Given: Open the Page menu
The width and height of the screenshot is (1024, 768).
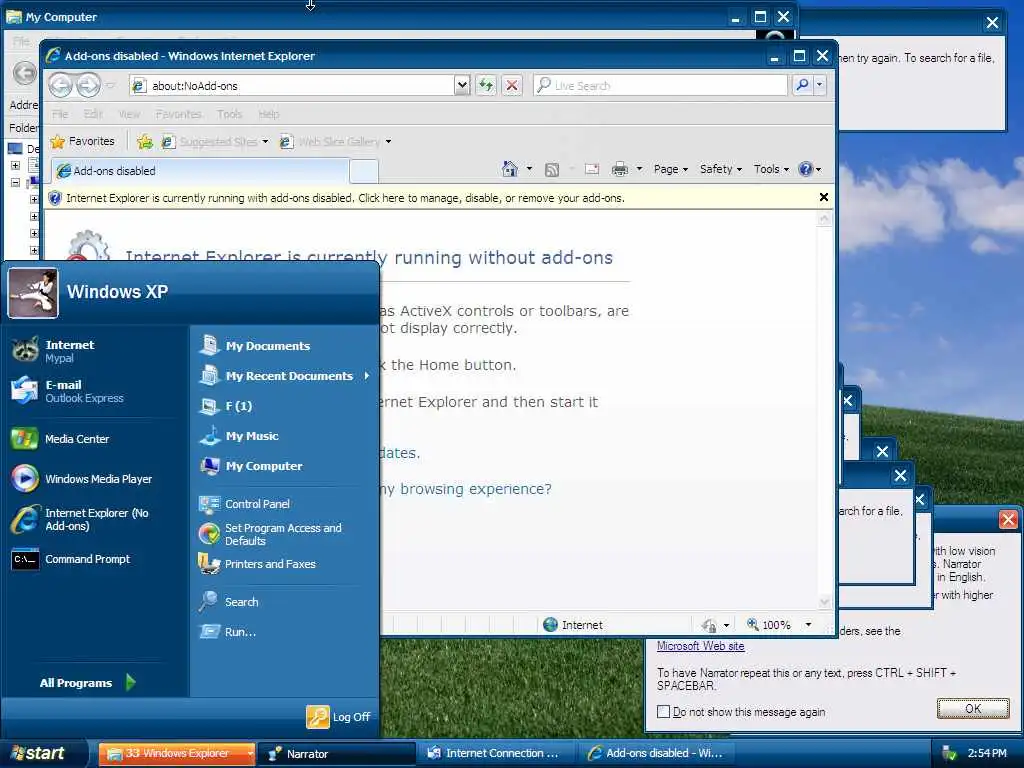Looking at the screenshot, I should pyautogui.click(x=671, y=169).
